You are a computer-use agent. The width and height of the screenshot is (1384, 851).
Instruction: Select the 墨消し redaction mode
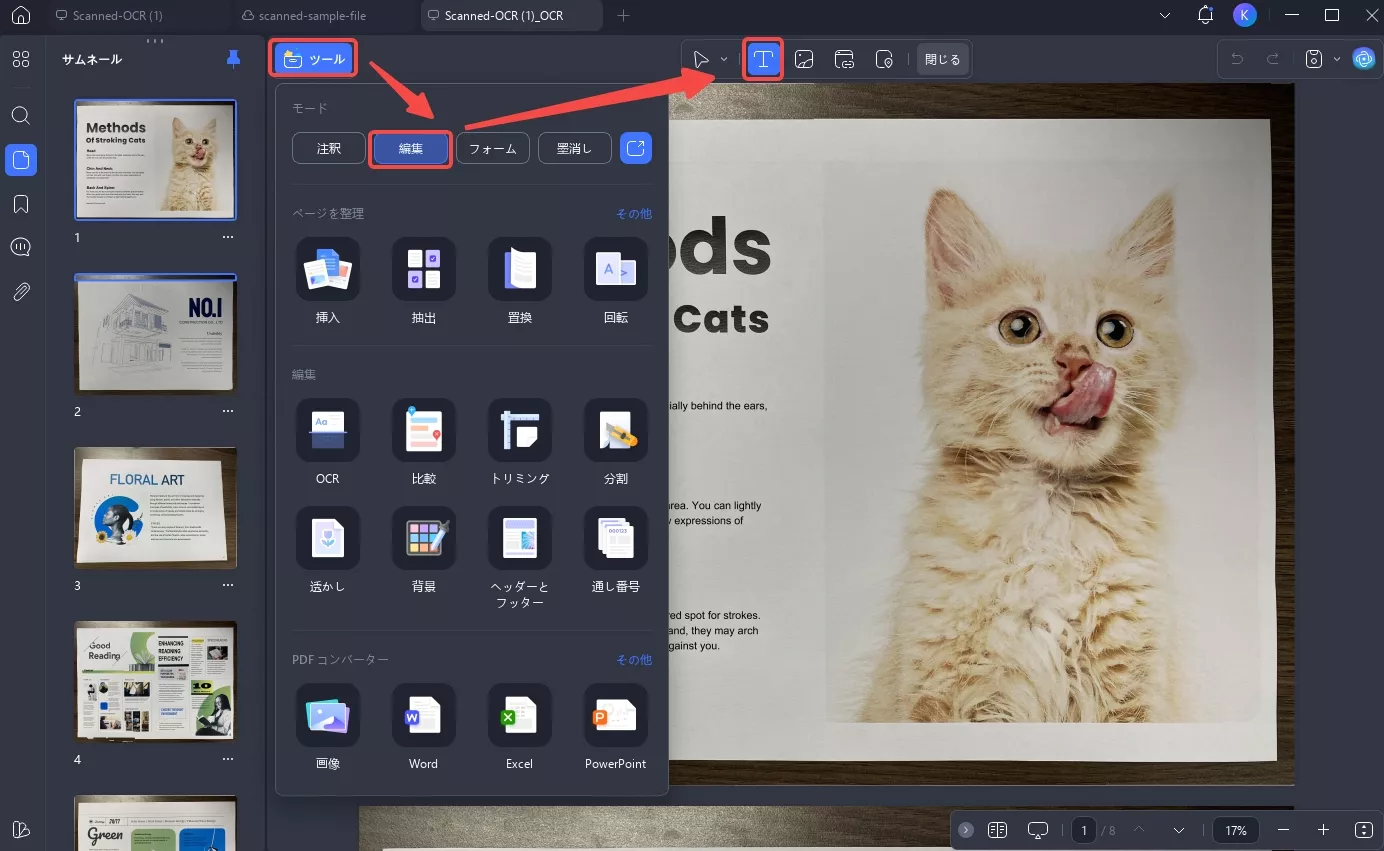[x=574, y=148]
